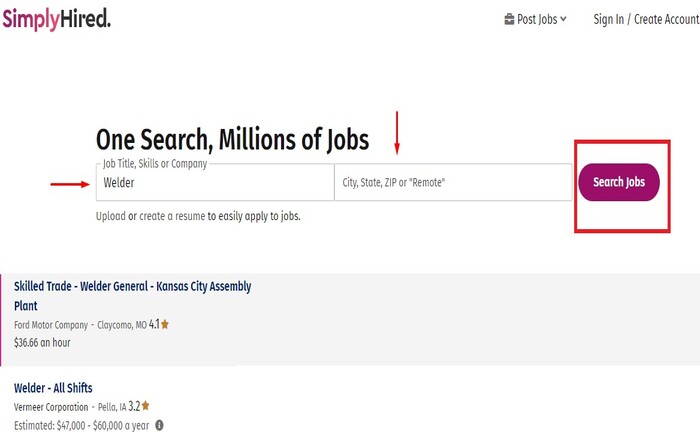Open Sign In / Create Account
700x432 pixels.
click(x=646, y=19)
